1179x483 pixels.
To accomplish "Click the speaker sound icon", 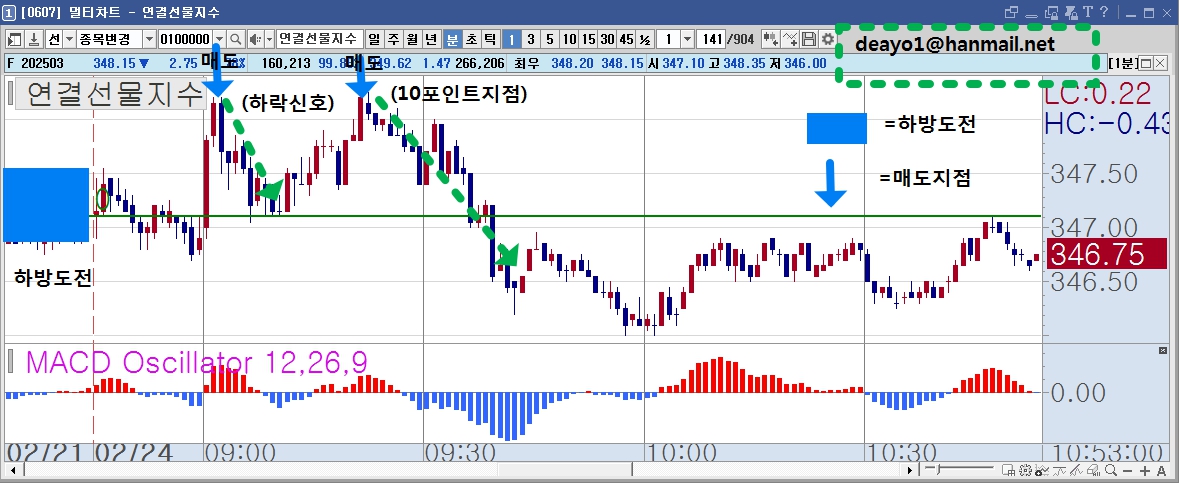I will pos(256,39).
